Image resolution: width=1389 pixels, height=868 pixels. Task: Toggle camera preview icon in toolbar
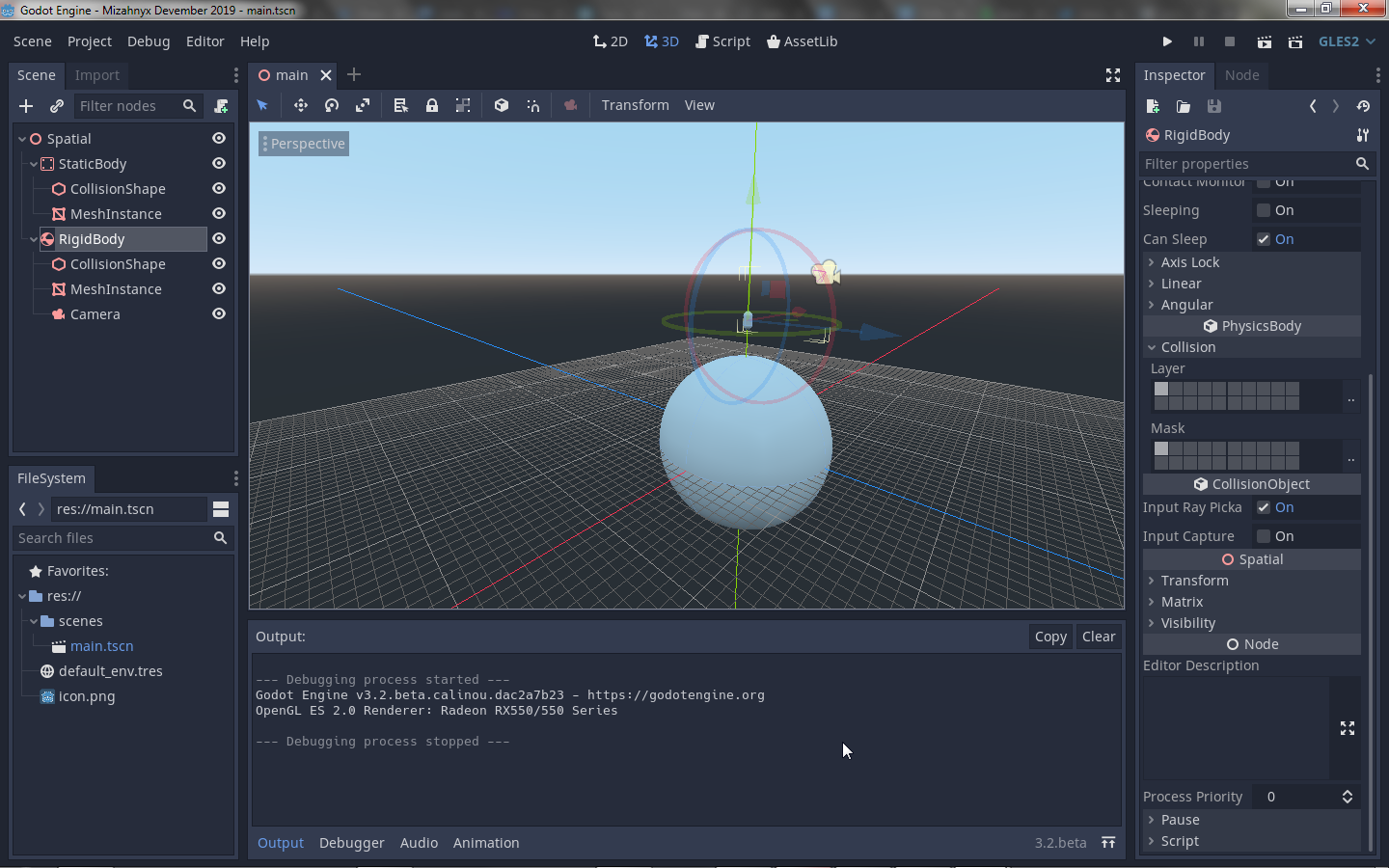pyautogui.click(x=571, y=105)
